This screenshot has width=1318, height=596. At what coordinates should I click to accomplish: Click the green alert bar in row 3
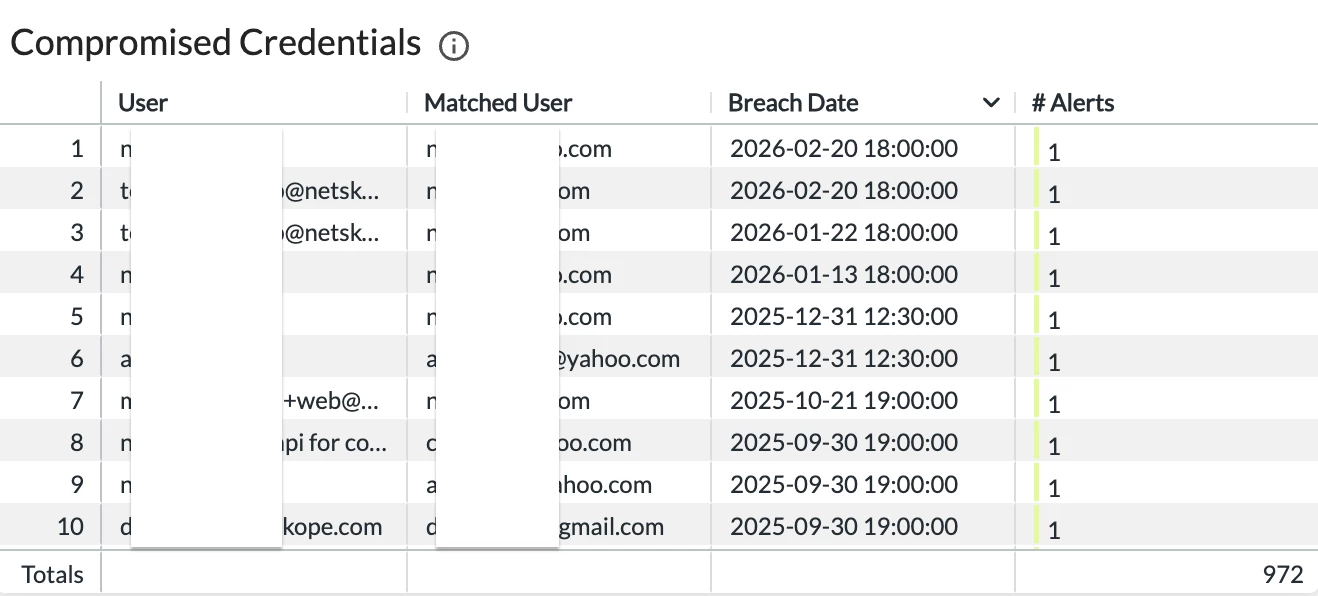(1037, 233)
